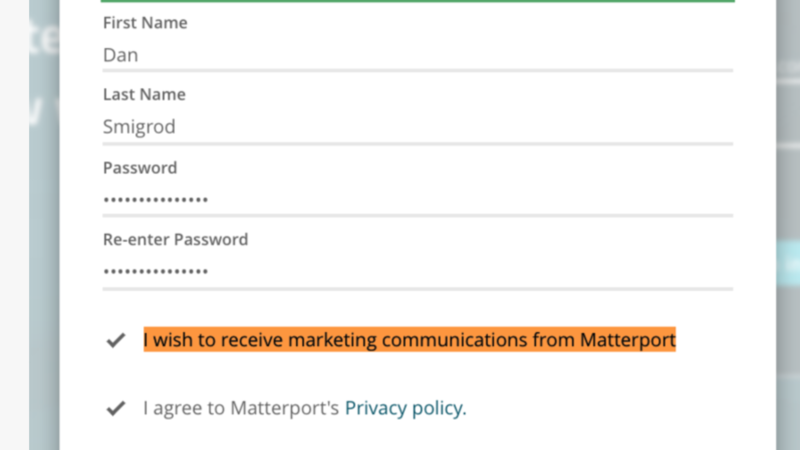Click the teal element behind the dialog's right edge
This screenshot has width=800, height=450.
788,262
